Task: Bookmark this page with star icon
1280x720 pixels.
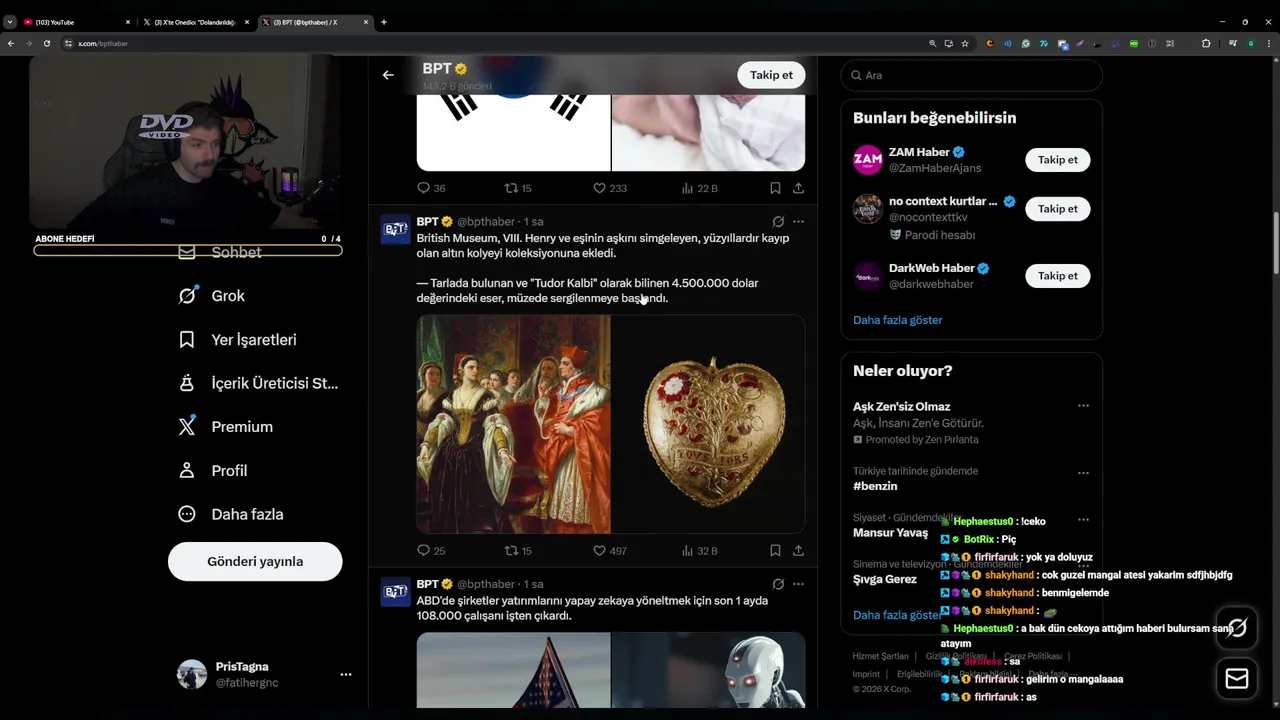Action: pos(964,43)
